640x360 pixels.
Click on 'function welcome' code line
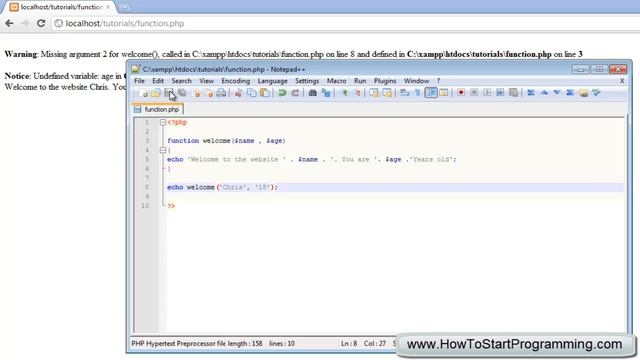click(x=226, y=141)
